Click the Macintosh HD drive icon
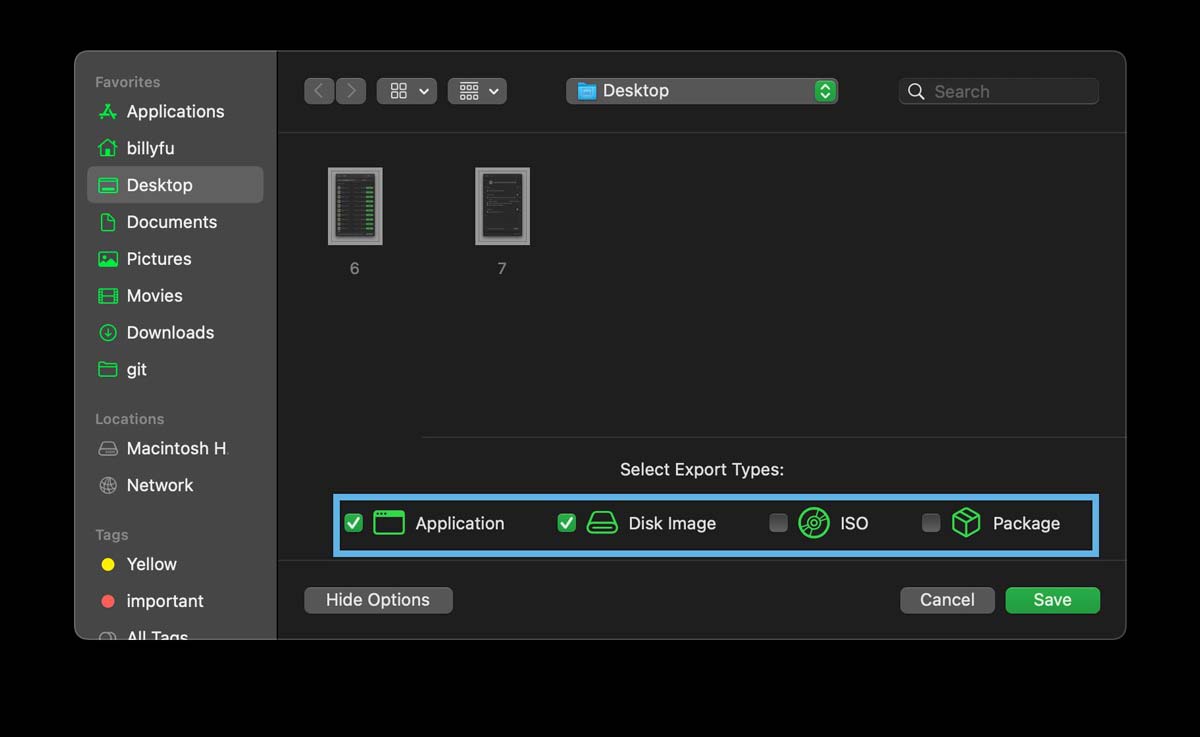 tap(108, 448)
